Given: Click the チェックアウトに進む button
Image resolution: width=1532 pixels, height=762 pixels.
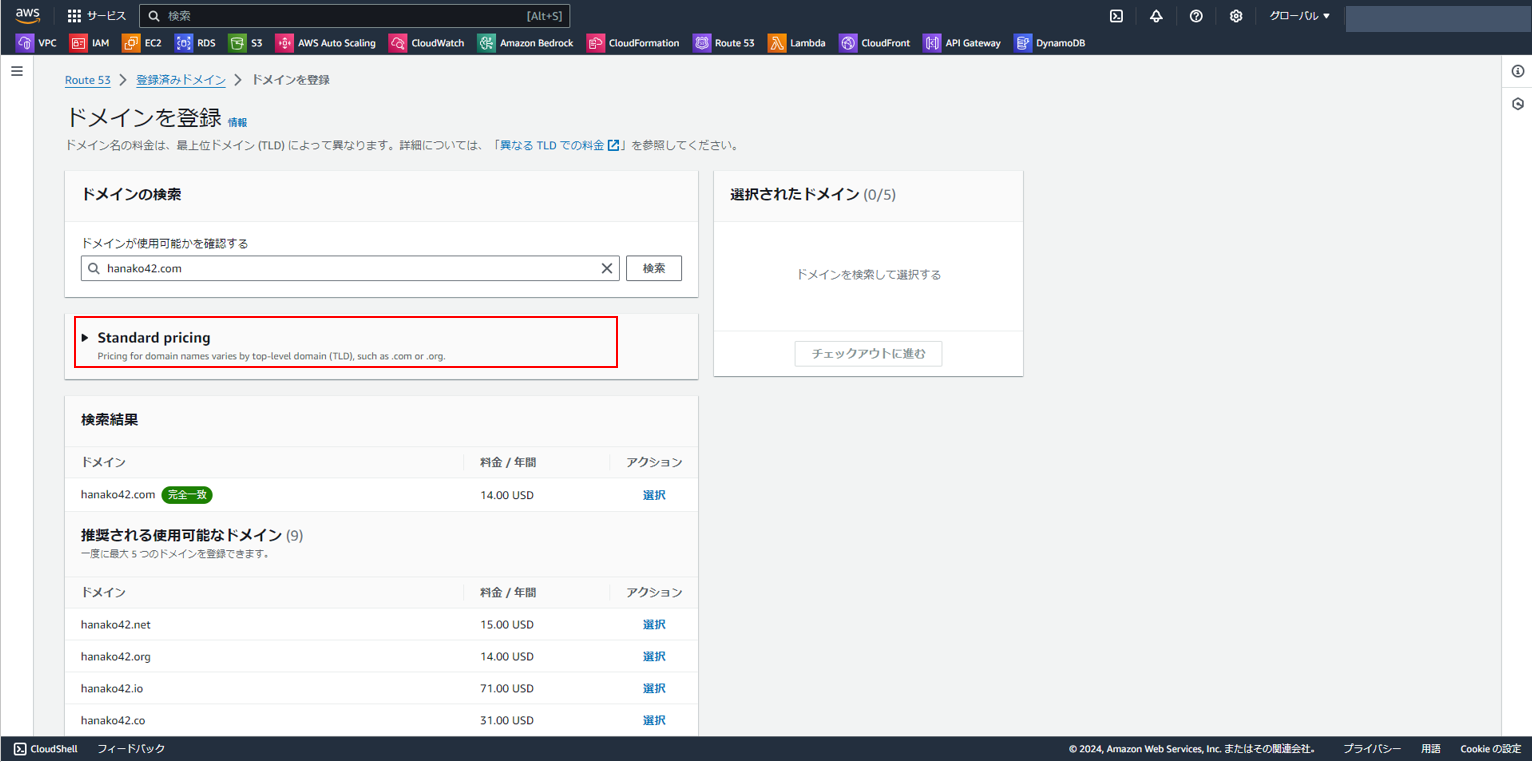Looking at the screenshot, I should pos(868,353).
